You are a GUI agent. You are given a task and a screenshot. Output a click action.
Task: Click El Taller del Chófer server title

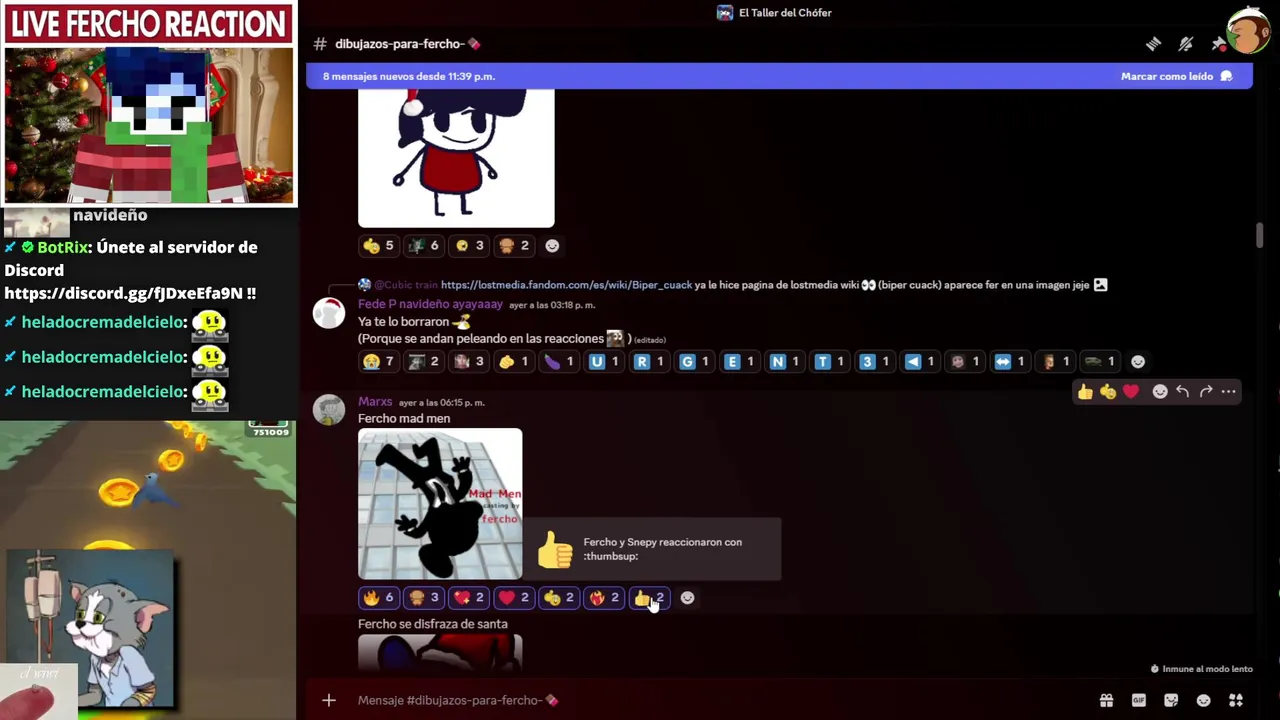tap(785, 13)
